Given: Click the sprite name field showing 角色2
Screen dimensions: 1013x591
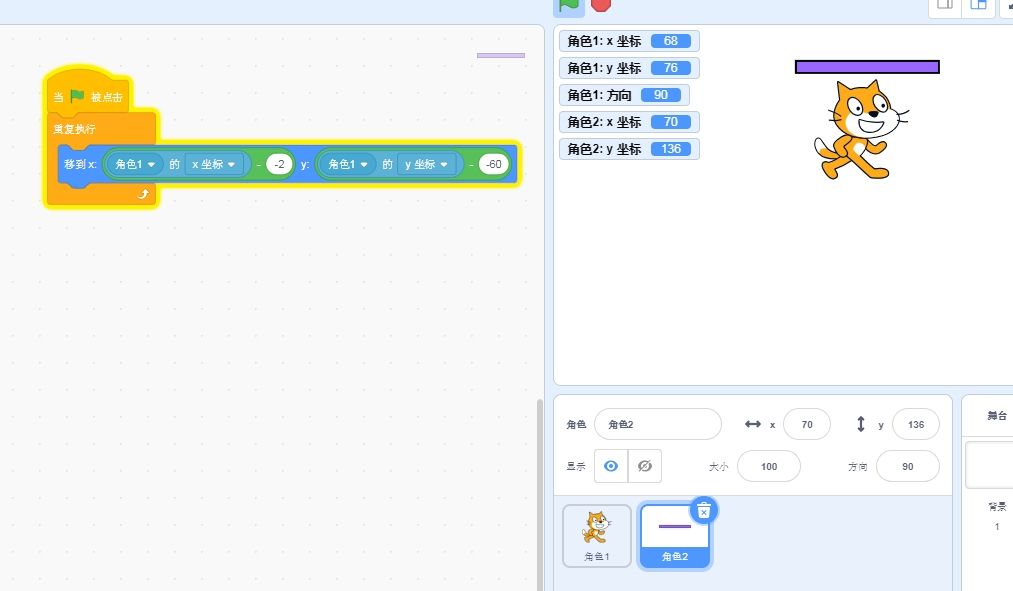Looking at the screenshot, I should pos(658,424).
